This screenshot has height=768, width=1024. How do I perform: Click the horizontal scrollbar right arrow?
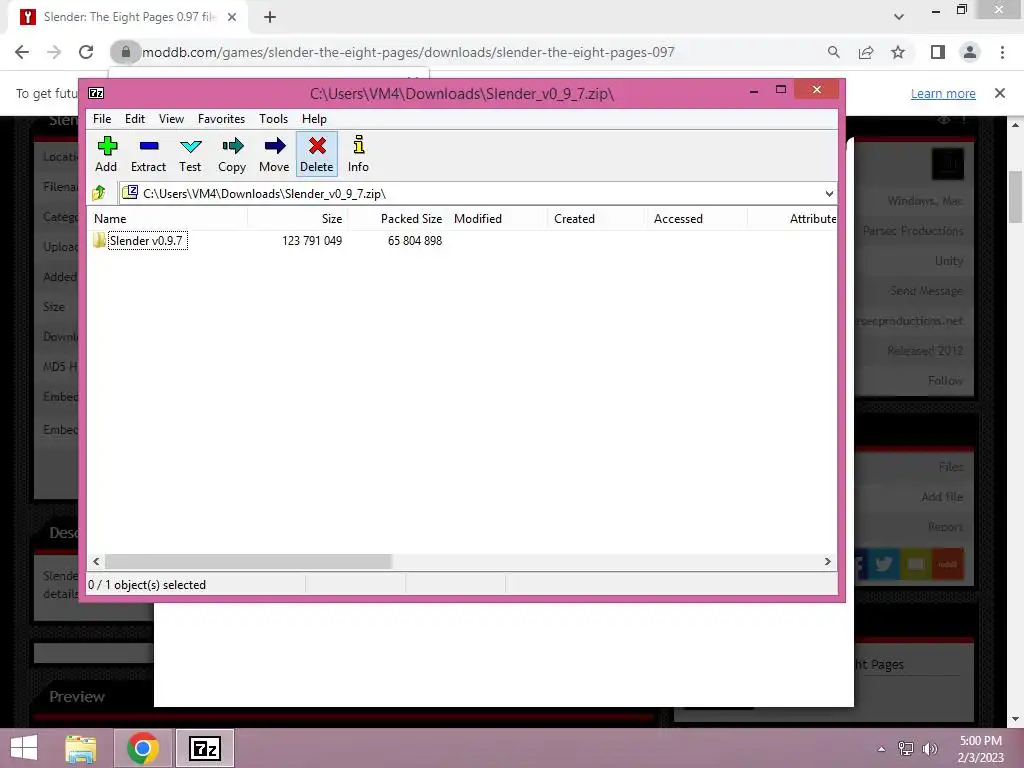(x=827, y=561)
